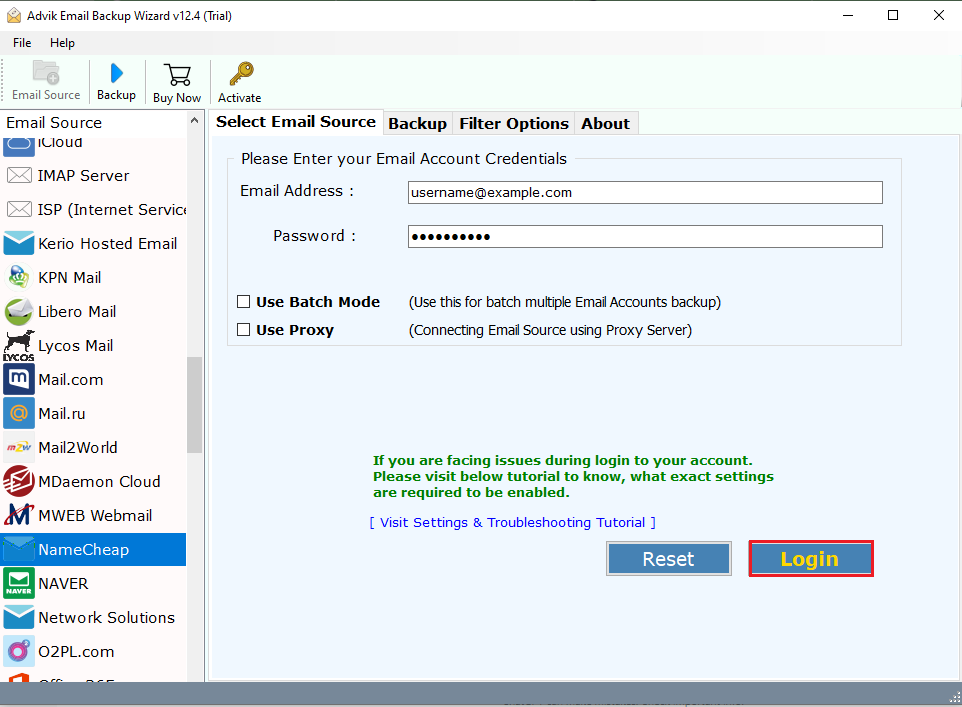962x707 pixels.
Task: Click the Email Address input field
Action: tap(645, 193)
